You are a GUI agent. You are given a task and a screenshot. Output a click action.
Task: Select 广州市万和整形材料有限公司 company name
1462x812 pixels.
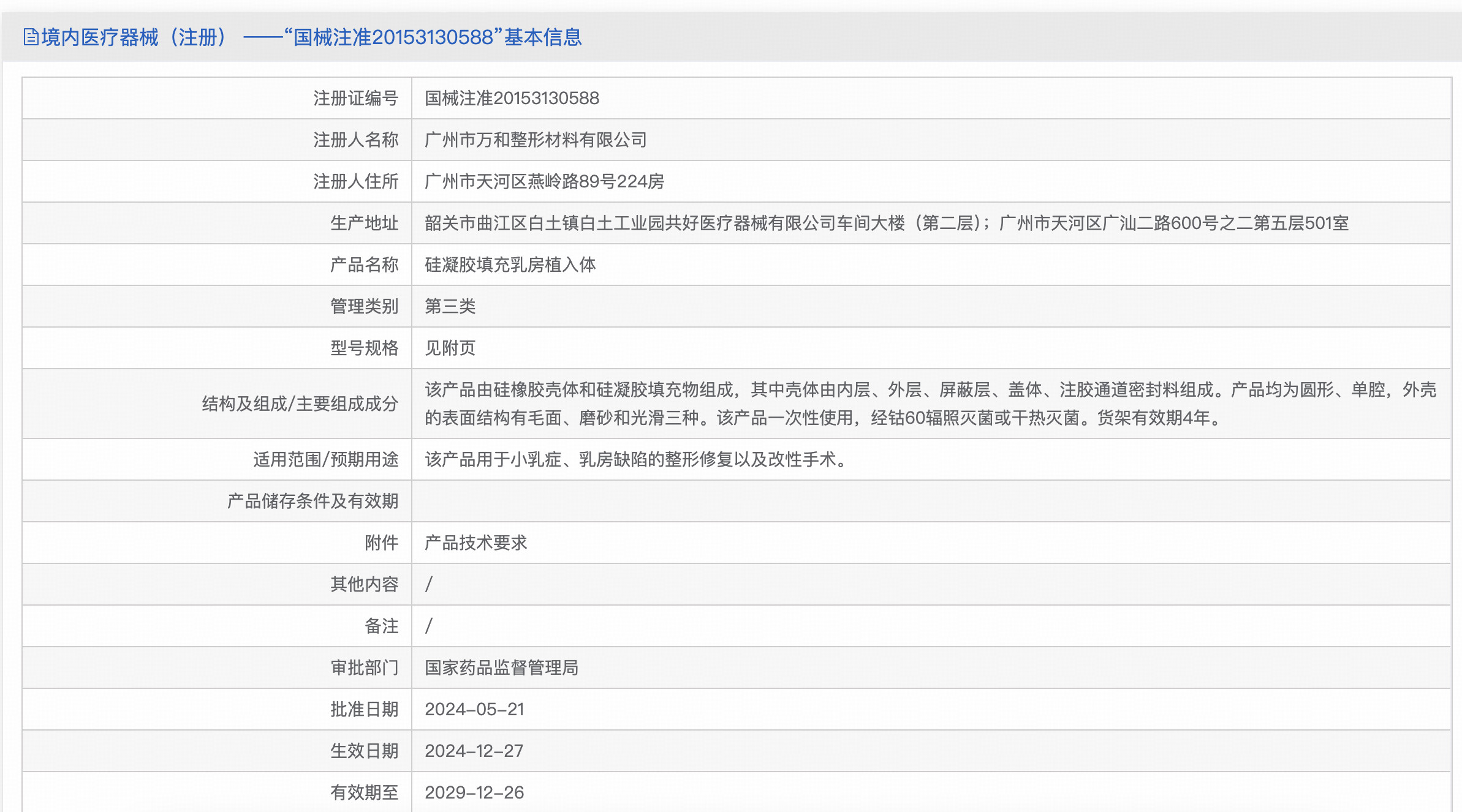coord(536,140)
